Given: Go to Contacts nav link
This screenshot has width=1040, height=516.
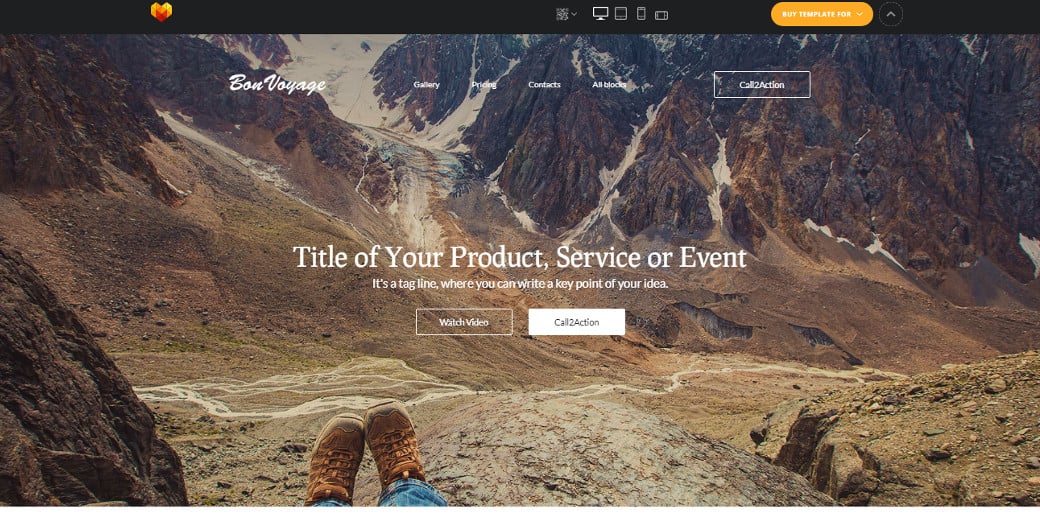Looking at the screenshot, I should 545,85.
